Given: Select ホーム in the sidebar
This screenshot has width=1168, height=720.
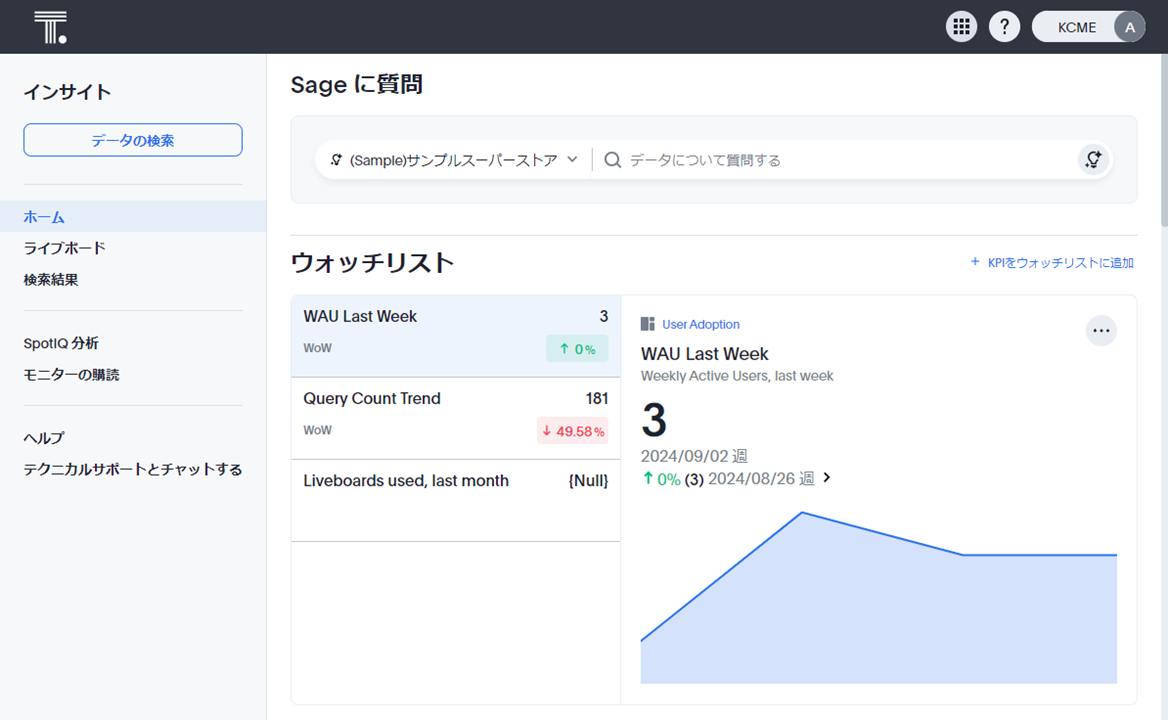Looking at the screenshot, I should pos(44,216).
